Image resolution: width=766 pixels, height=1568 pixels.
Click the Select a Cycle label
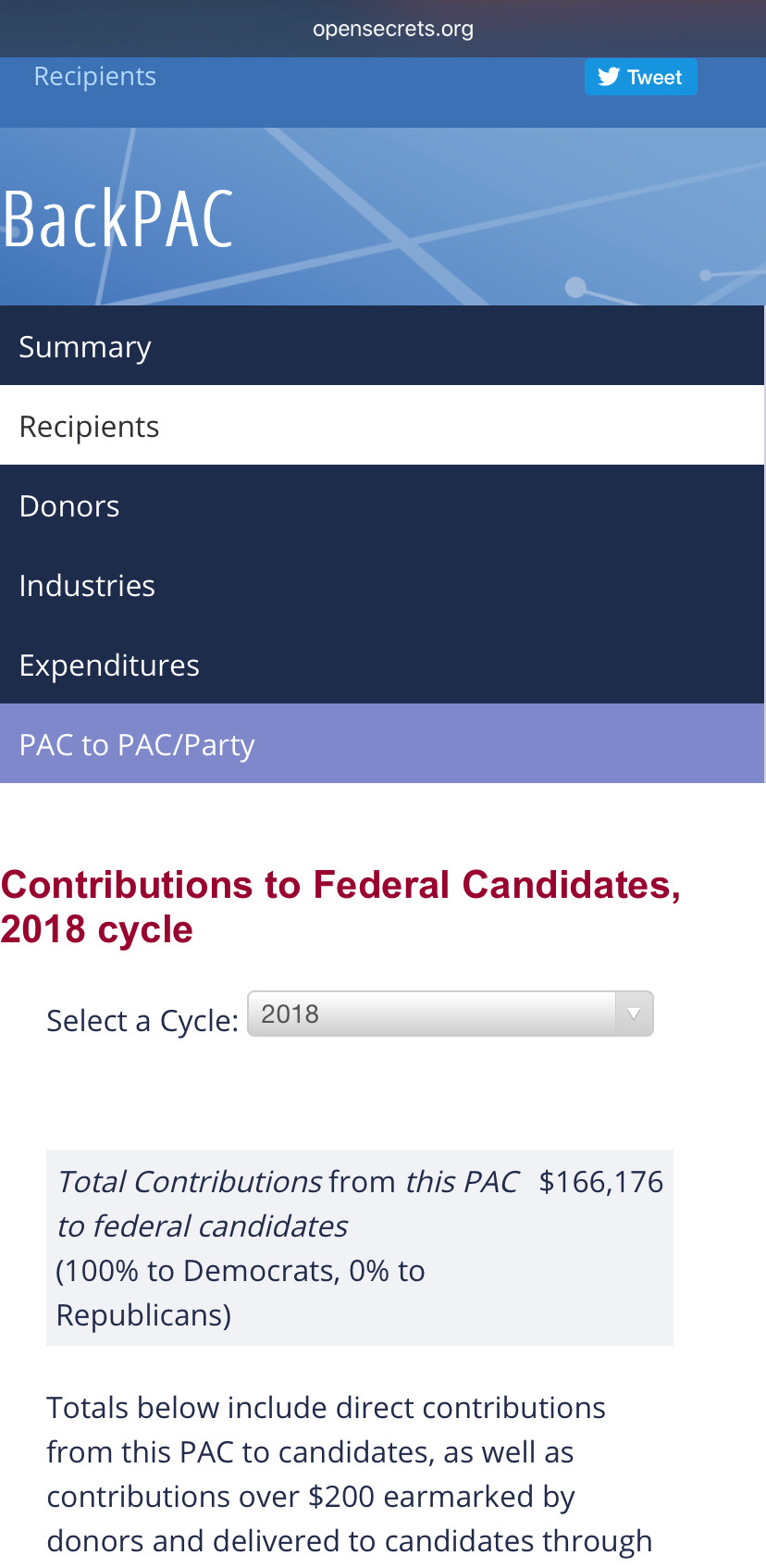click(142, 1021)
